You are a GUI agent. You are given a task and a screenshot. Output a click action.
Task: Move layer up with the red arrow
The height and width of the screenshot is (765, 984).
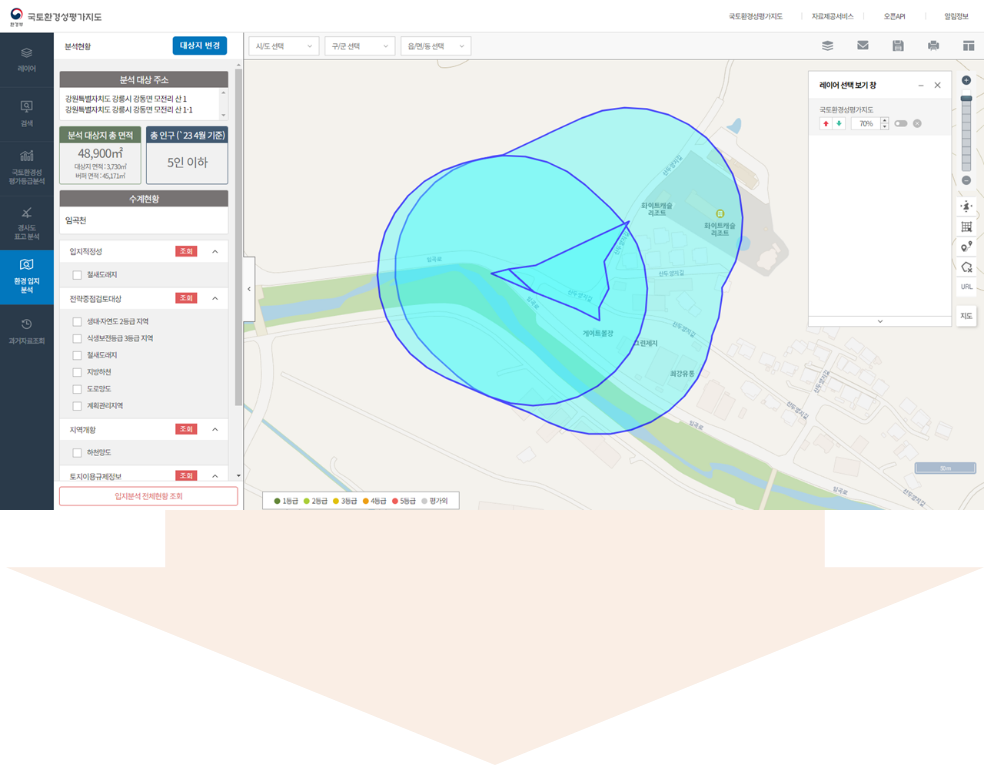825,124
